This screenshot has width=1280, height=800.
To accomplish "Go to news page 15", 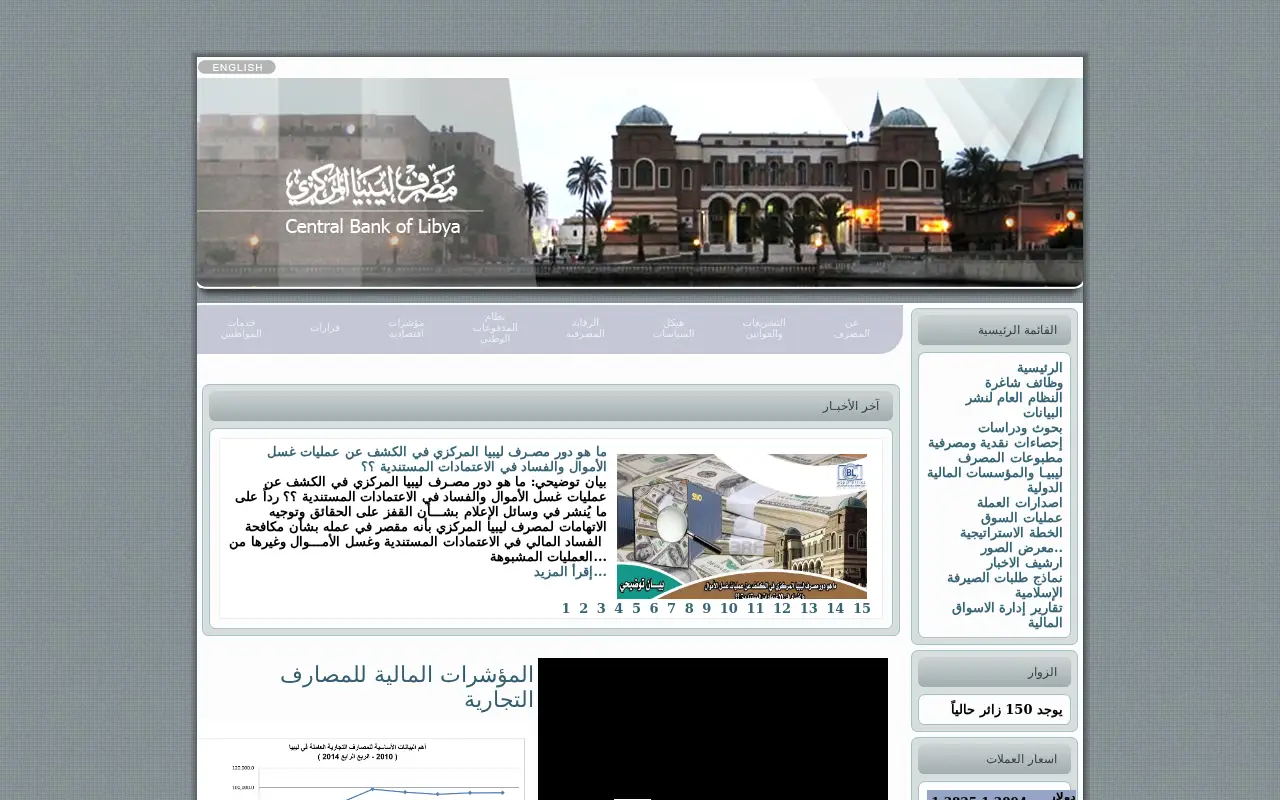I will pyautogui.click(x=862, y=608).
